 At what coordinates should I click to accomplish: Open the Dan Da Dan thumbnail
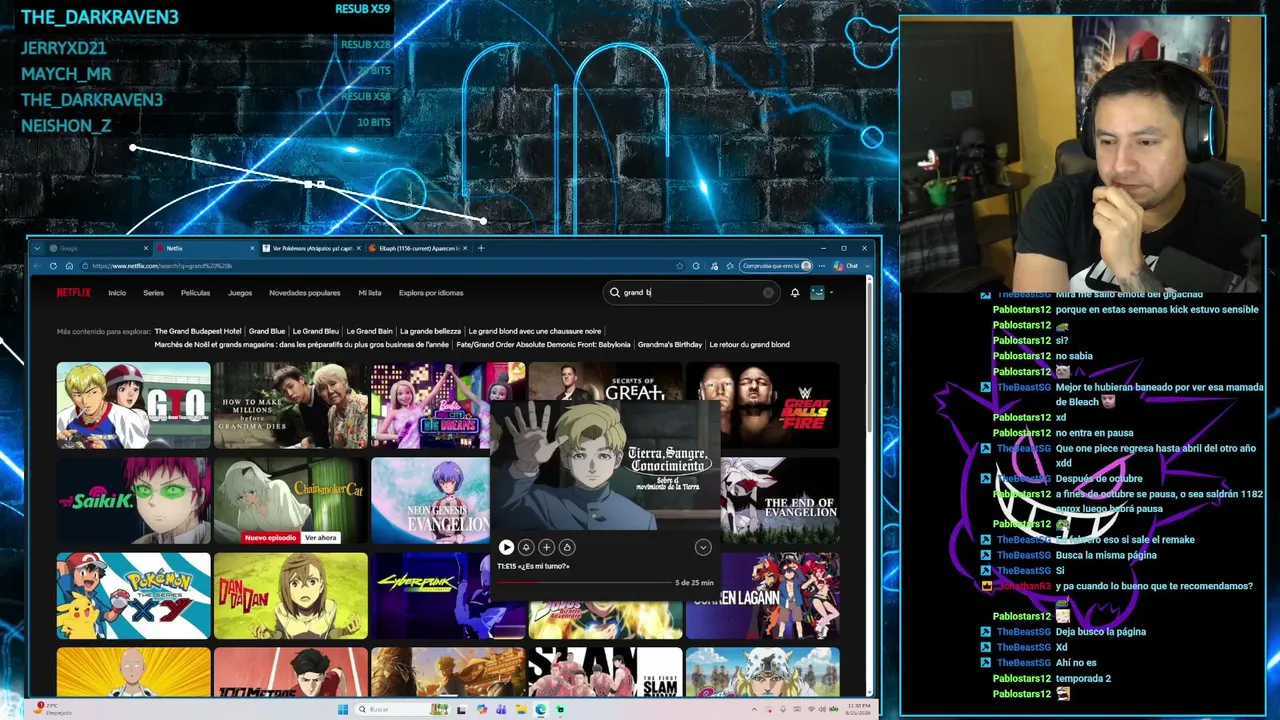click(x=290, y=595)
